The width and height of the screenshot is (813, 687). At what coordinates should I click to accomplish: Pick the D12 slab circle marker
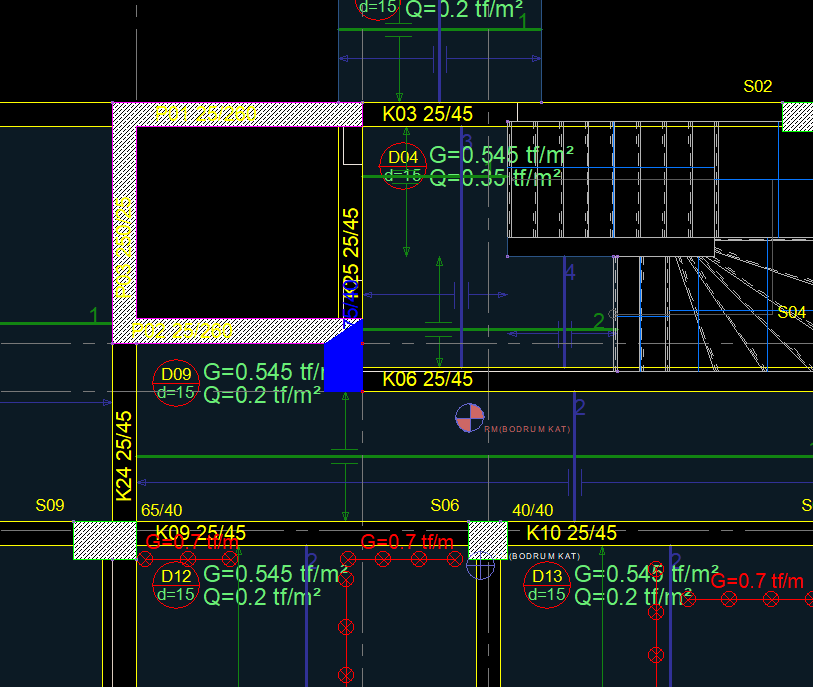(x=176, y=585)
